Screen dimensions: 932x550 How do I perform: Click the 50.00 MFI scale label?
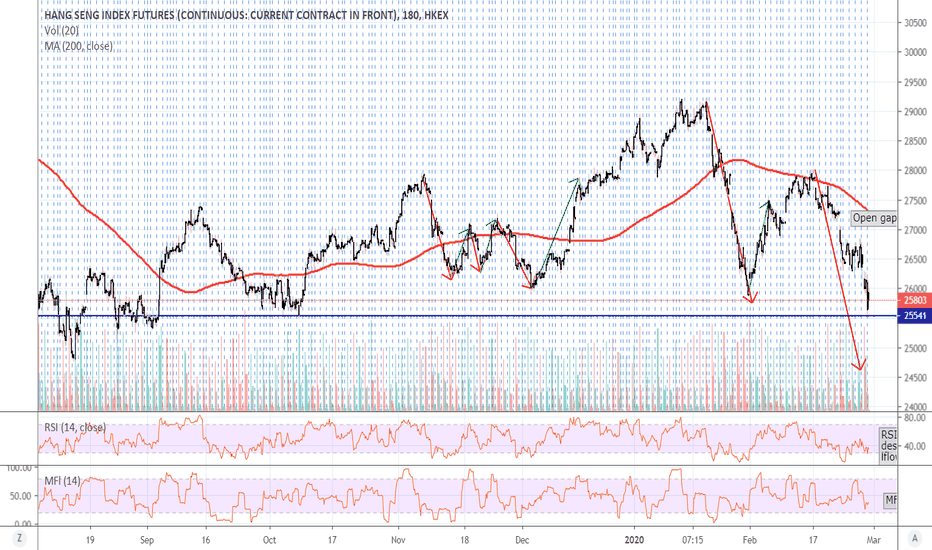coord(20,496)
